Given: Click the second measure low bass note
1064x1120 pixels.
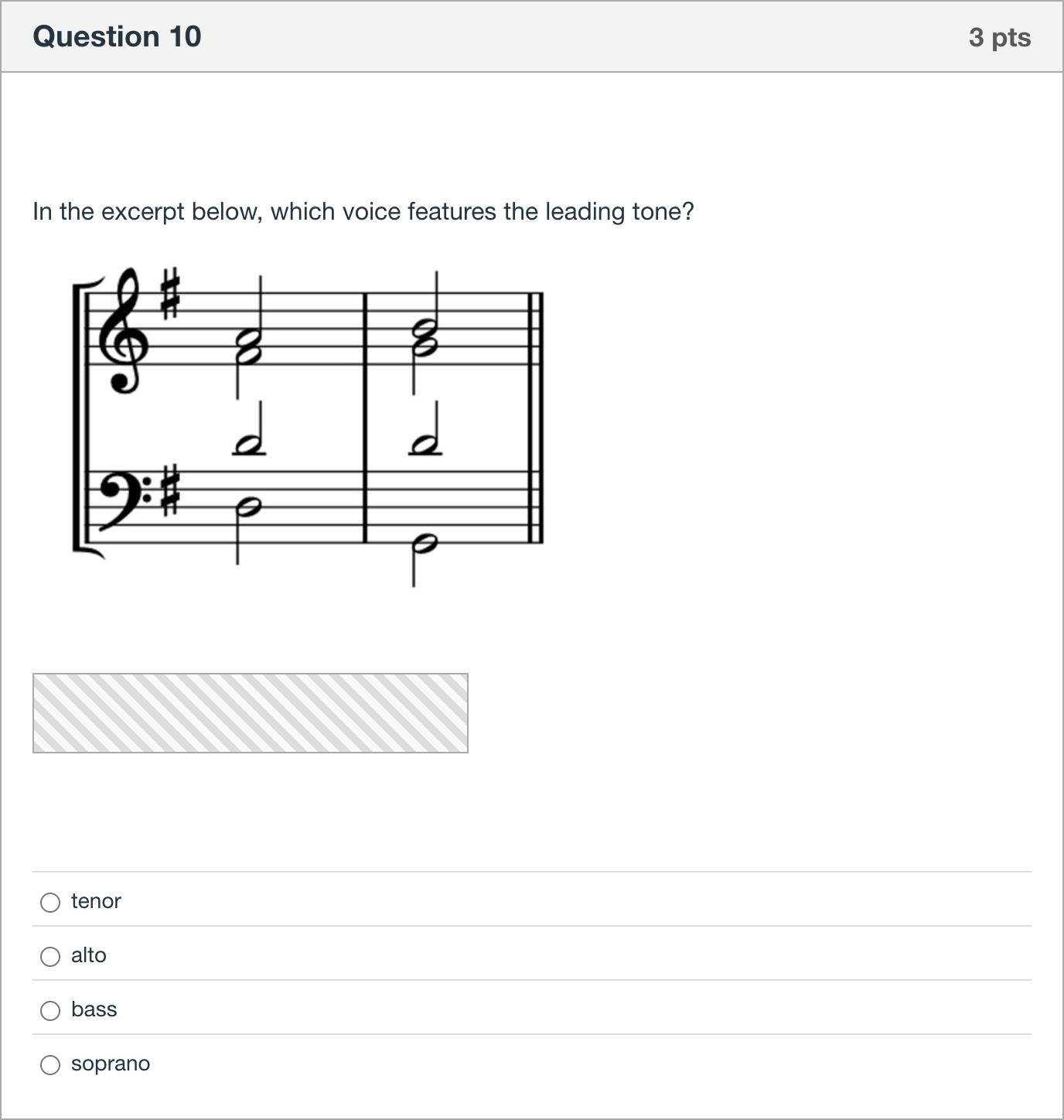Looking at the screenshot, I should coord(423,547).
